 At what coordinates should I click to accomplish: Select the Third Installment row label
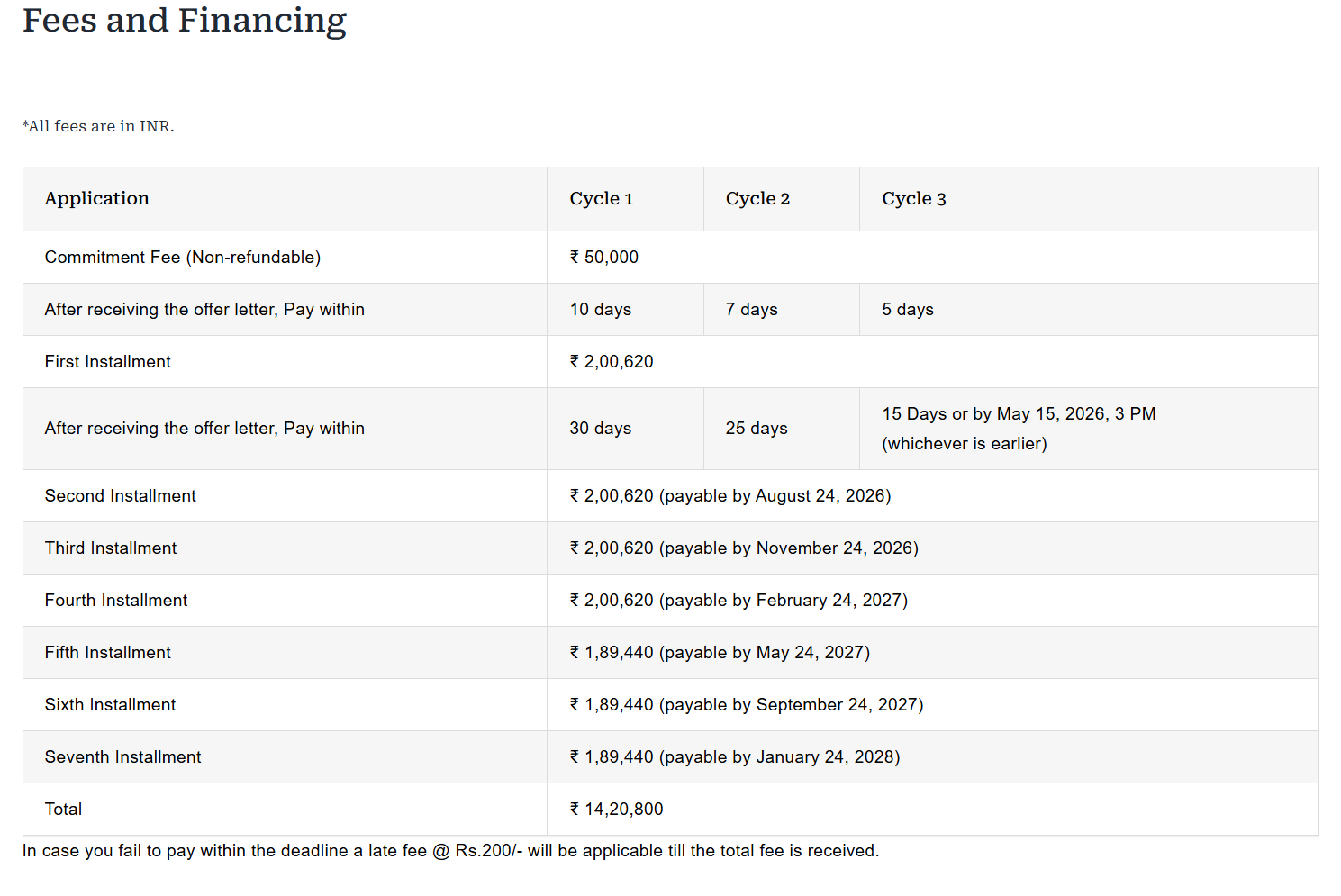point(111,548)
